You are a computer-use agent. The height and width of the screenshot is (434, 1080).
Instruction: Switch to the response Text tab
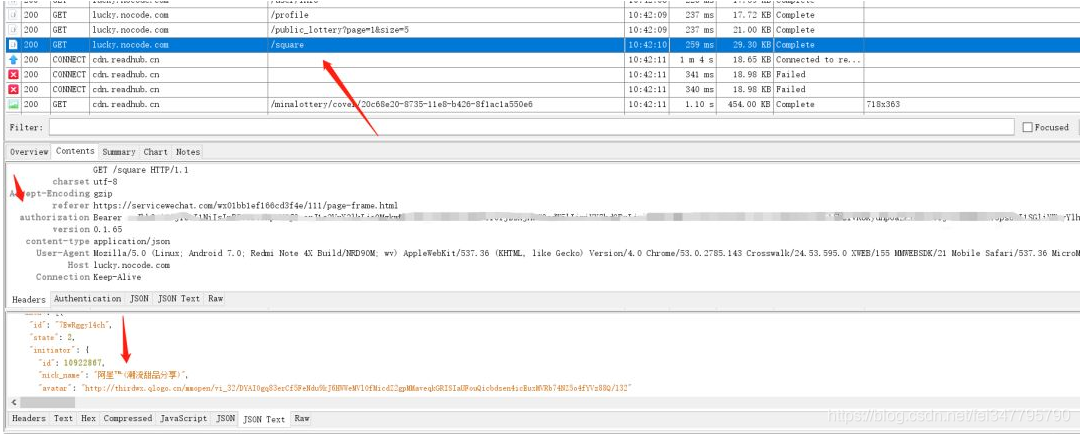tap(63, 418)
